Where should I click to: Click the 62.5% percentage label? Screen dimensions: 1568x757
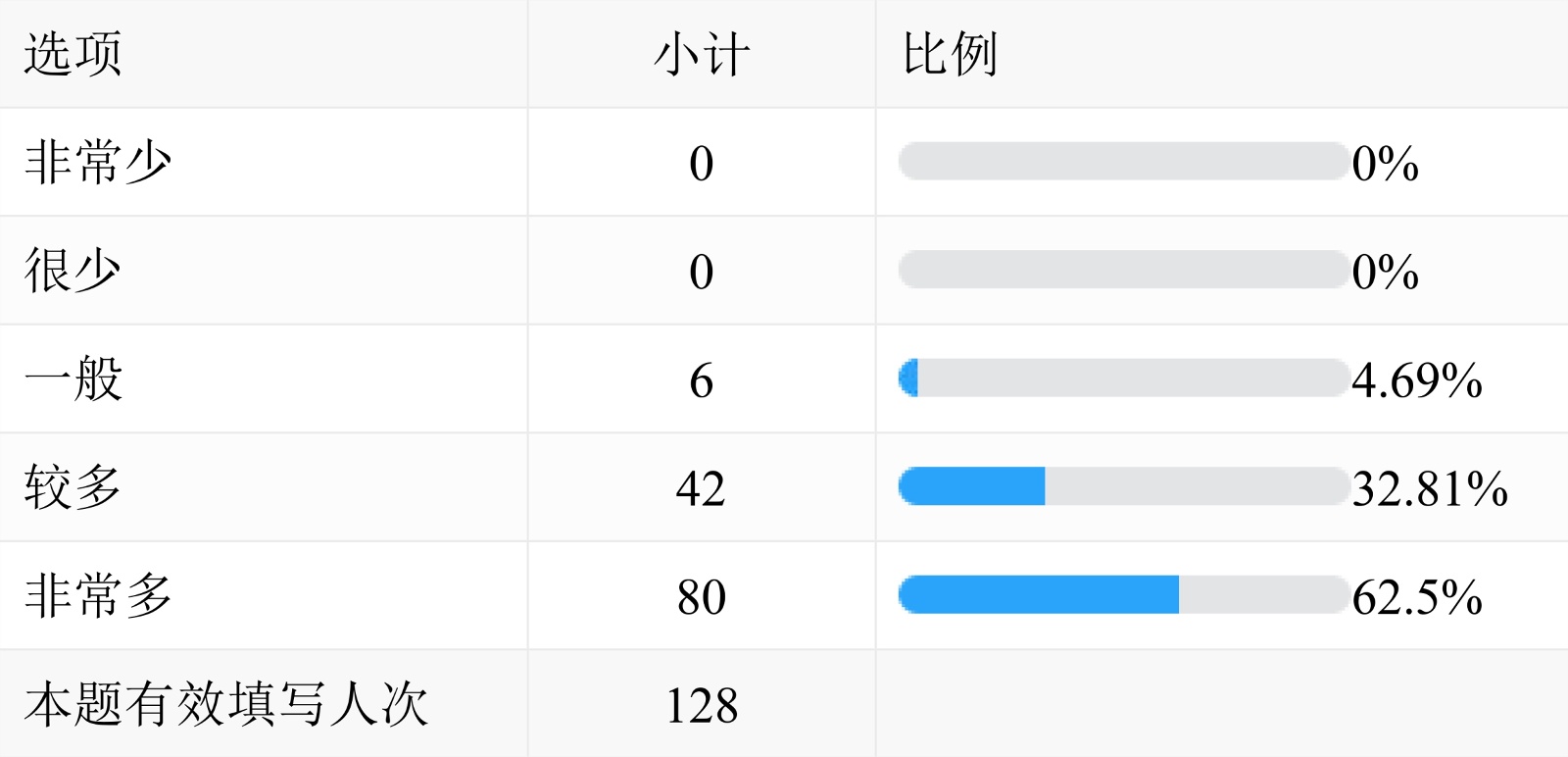click(x=1416, y=596)
